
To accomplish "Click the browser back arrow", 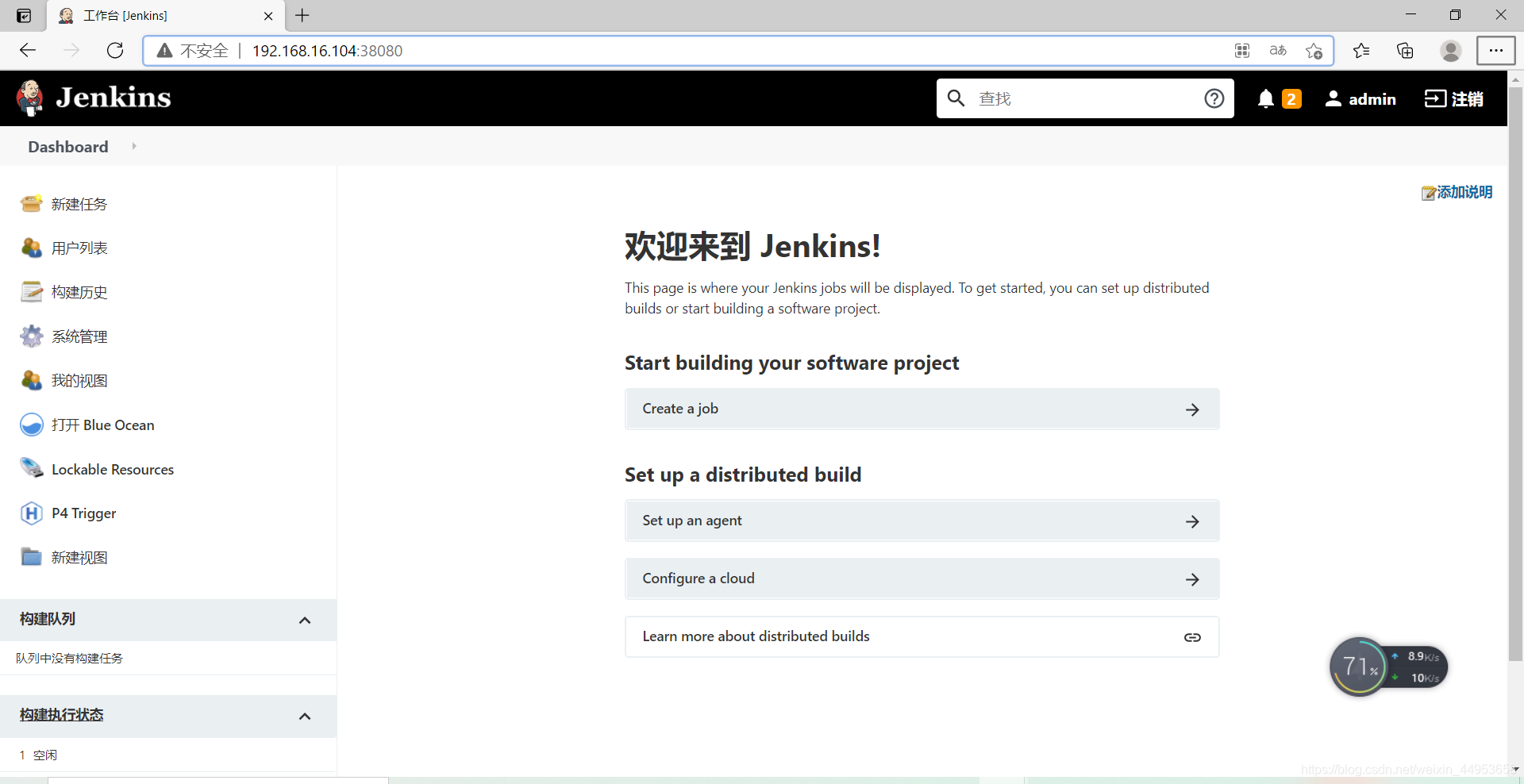I will coord(28,51).
